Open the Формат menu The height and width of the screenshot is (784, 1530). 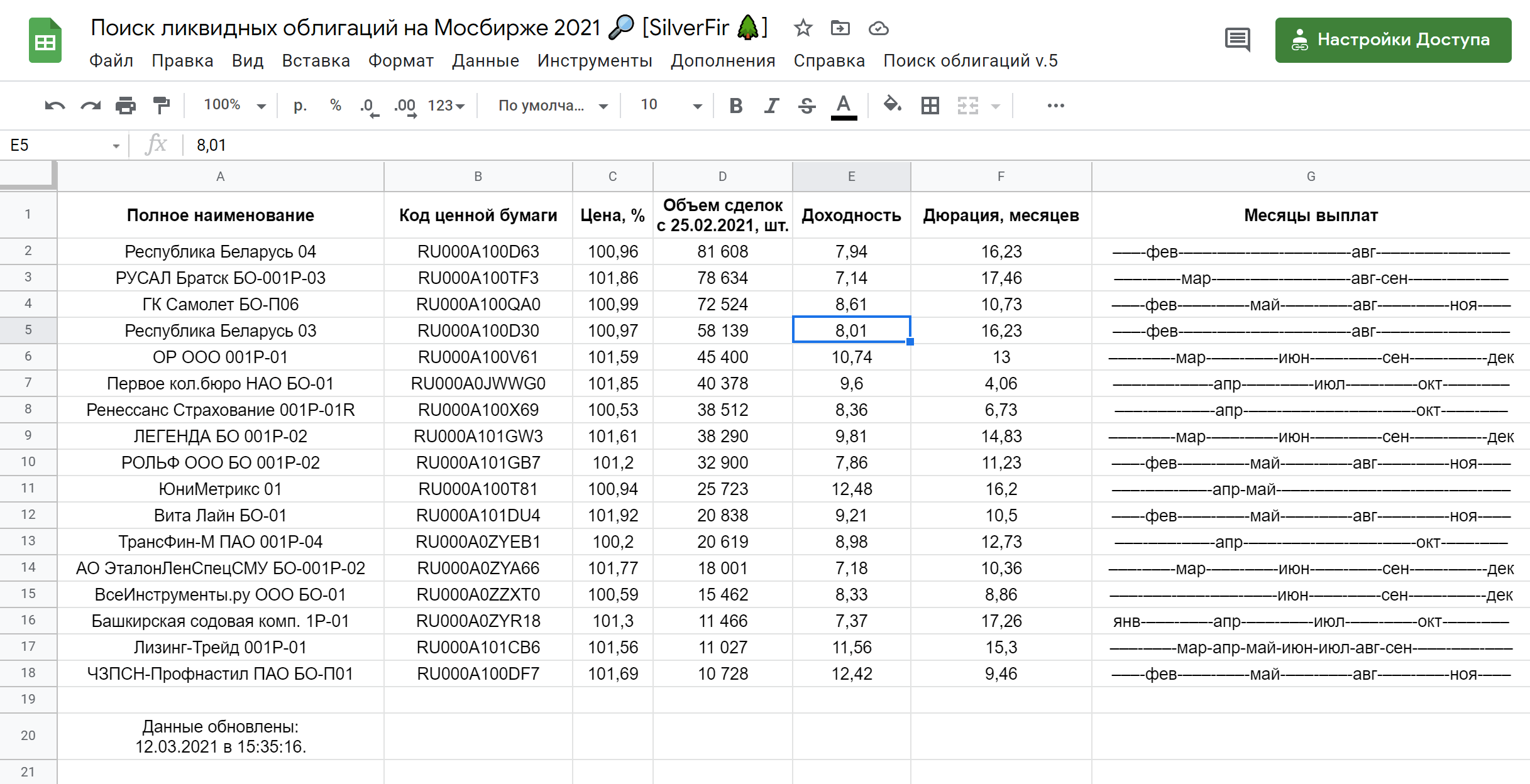pyautogui.click(x=401, y=61)
